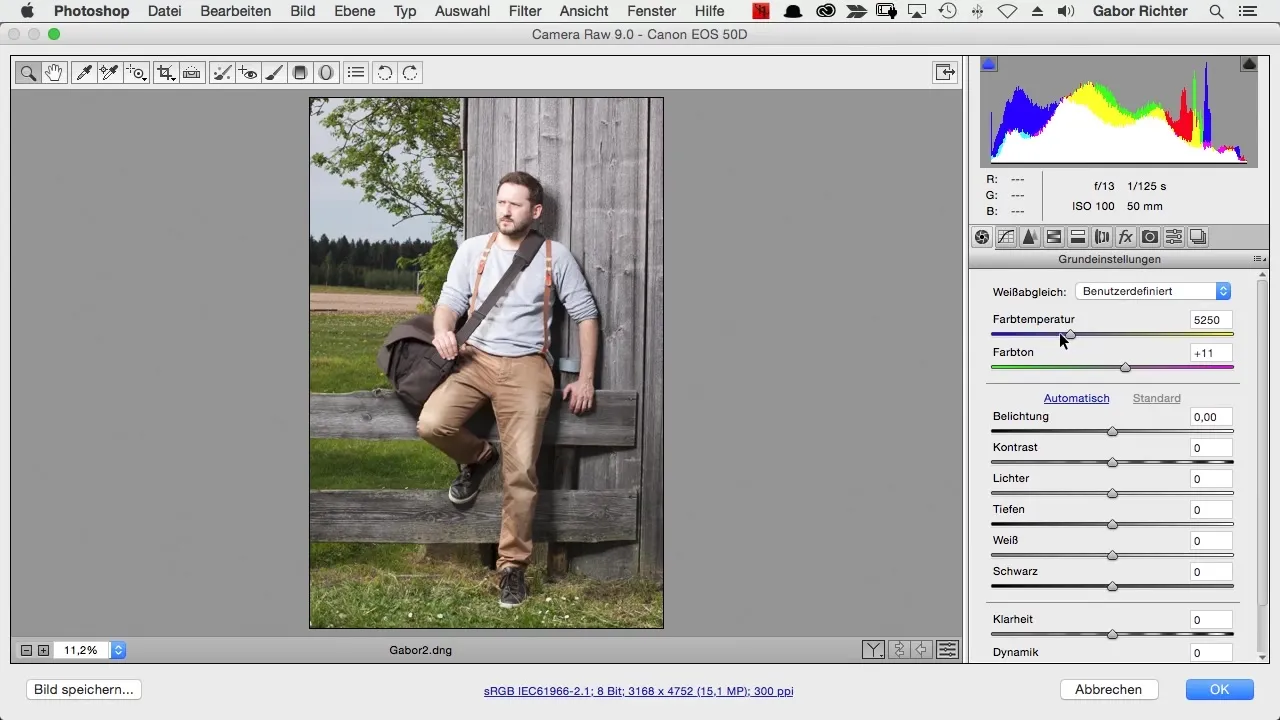Screen dimensions: 1280x720
Task: Toggle full screen mode button
Action: 944,72
